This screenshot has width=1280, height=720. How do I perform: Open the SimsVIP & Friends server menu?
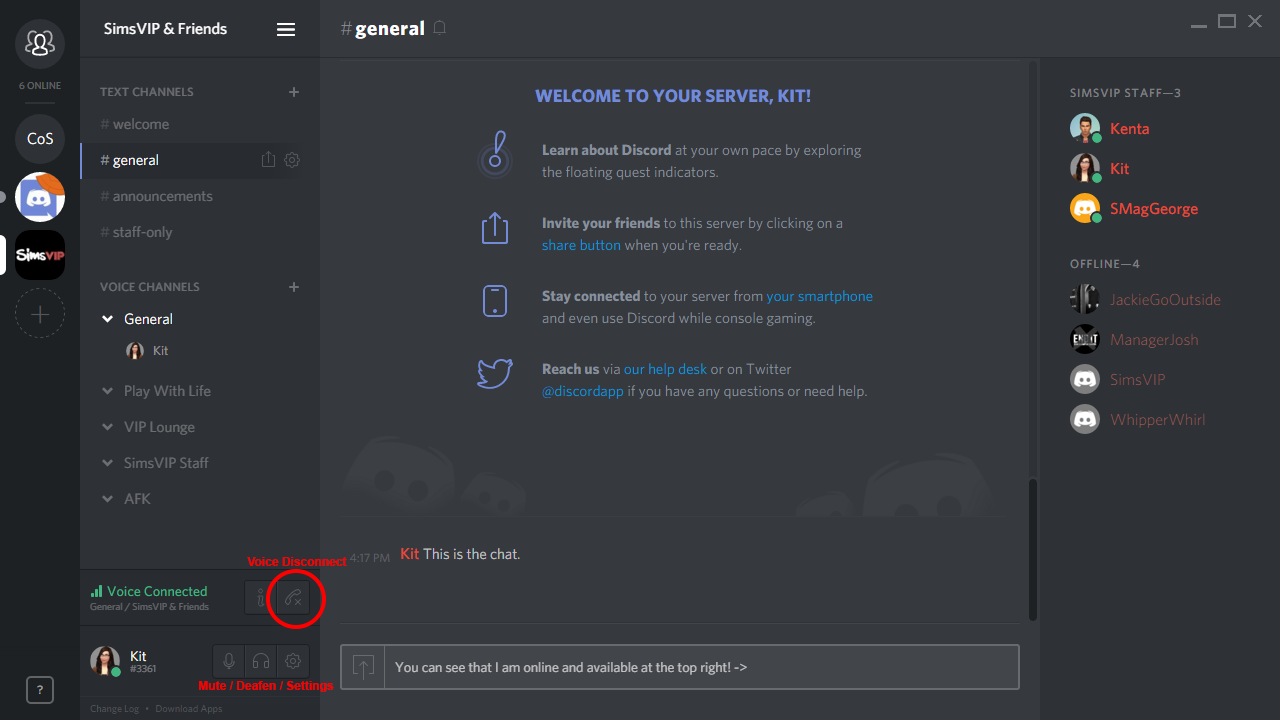286,29
